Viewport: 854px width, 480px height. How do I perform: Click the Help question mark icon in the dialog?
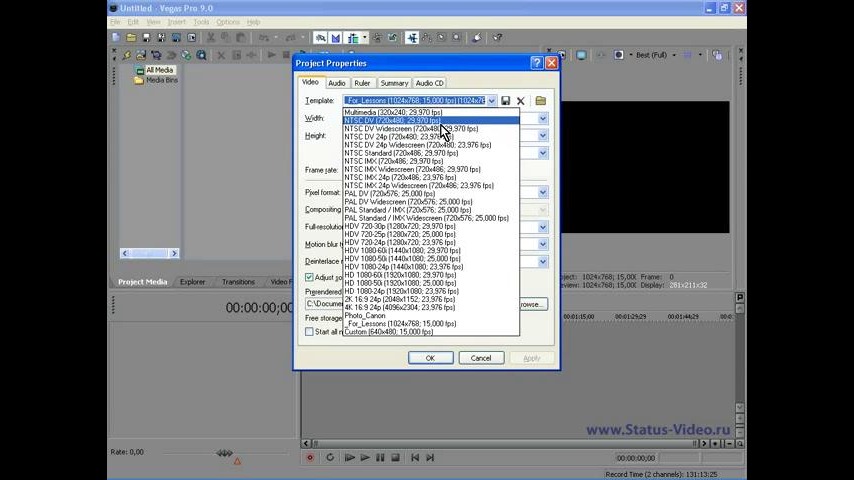tap(537, 63)
